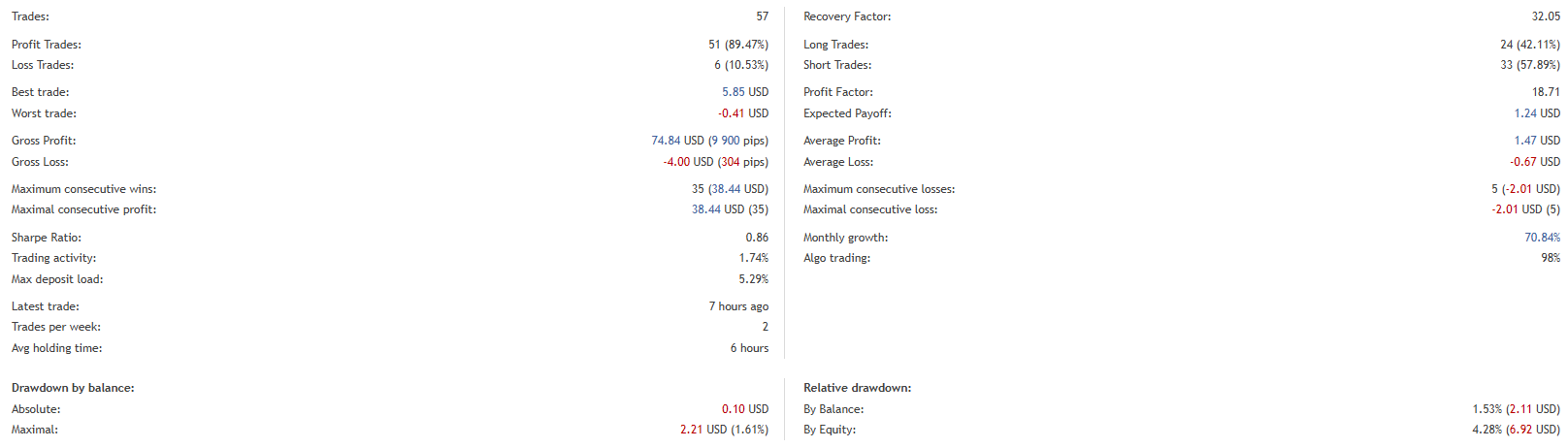The height and width of the screenshot is (448, 1568).
Task: Click the Best trade value 5.85 USD
Action: [x=744, y=92]
